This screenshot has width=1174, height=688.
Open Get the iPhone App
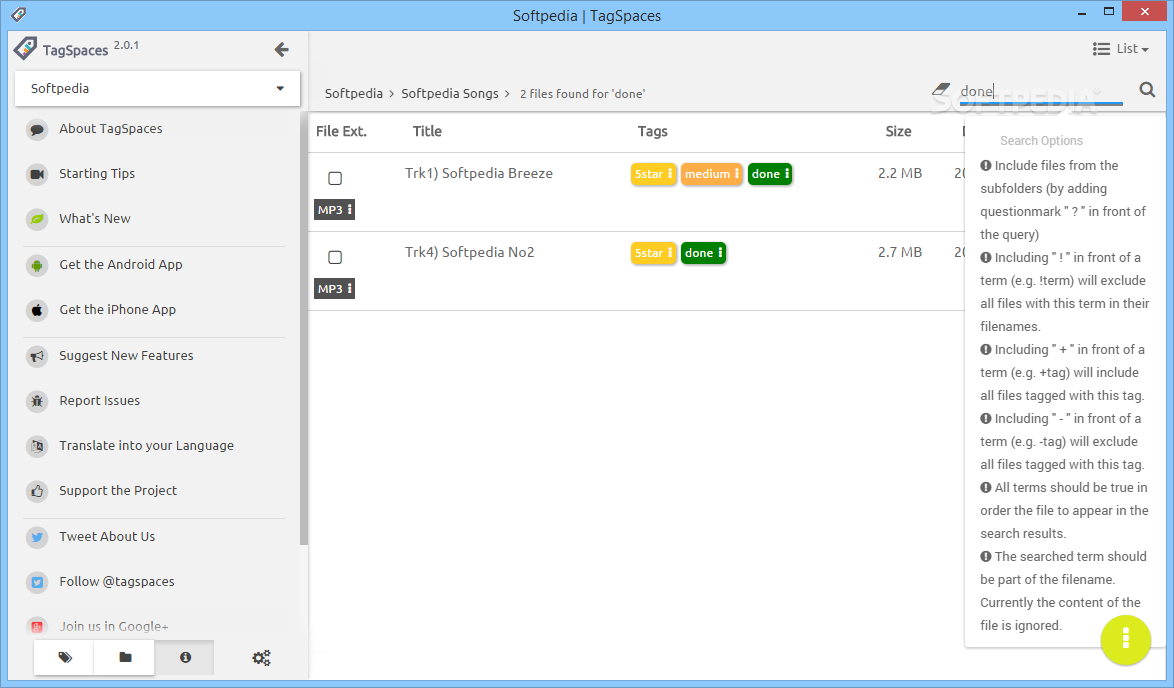(118, 309)
